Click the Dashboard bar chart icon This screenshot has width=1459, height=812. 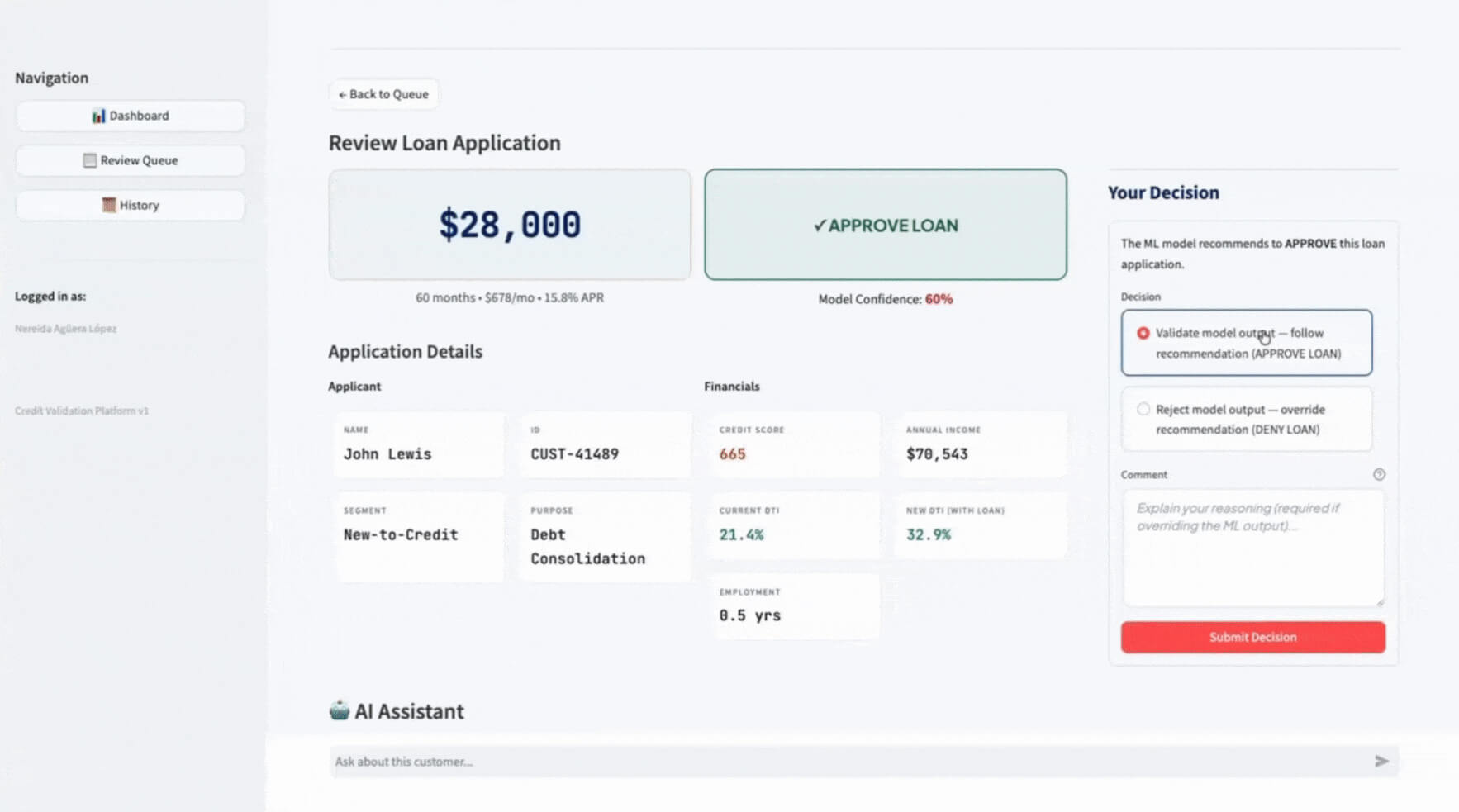(98, 116)
